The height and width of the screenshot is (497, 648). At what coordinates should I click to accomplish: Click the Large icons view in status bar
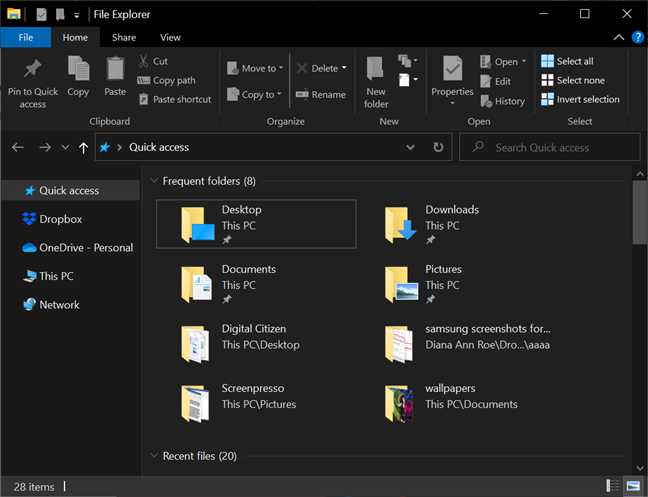[633, 485]
